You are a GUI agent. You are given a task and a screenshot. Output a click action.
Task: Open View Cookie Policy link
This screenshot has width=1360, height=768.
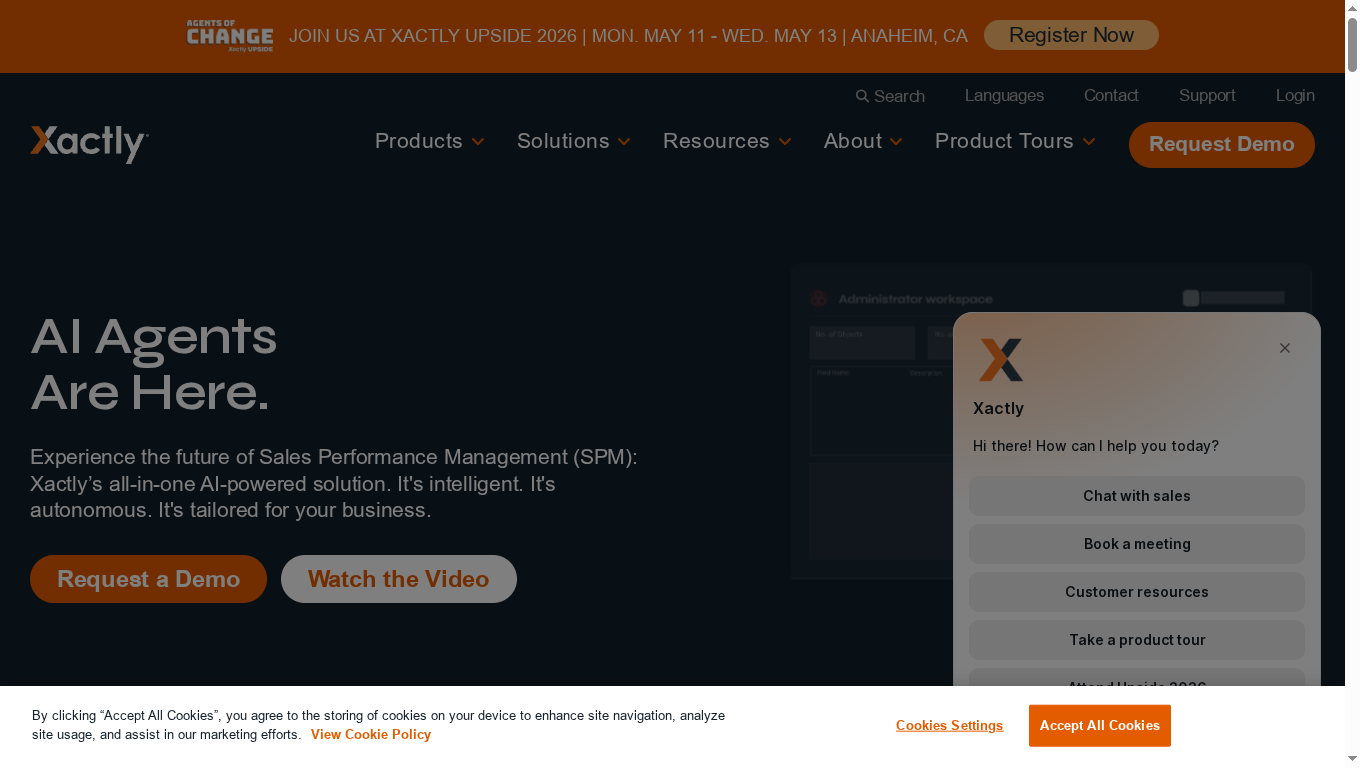pyautogui.click(x=371, y=734)
